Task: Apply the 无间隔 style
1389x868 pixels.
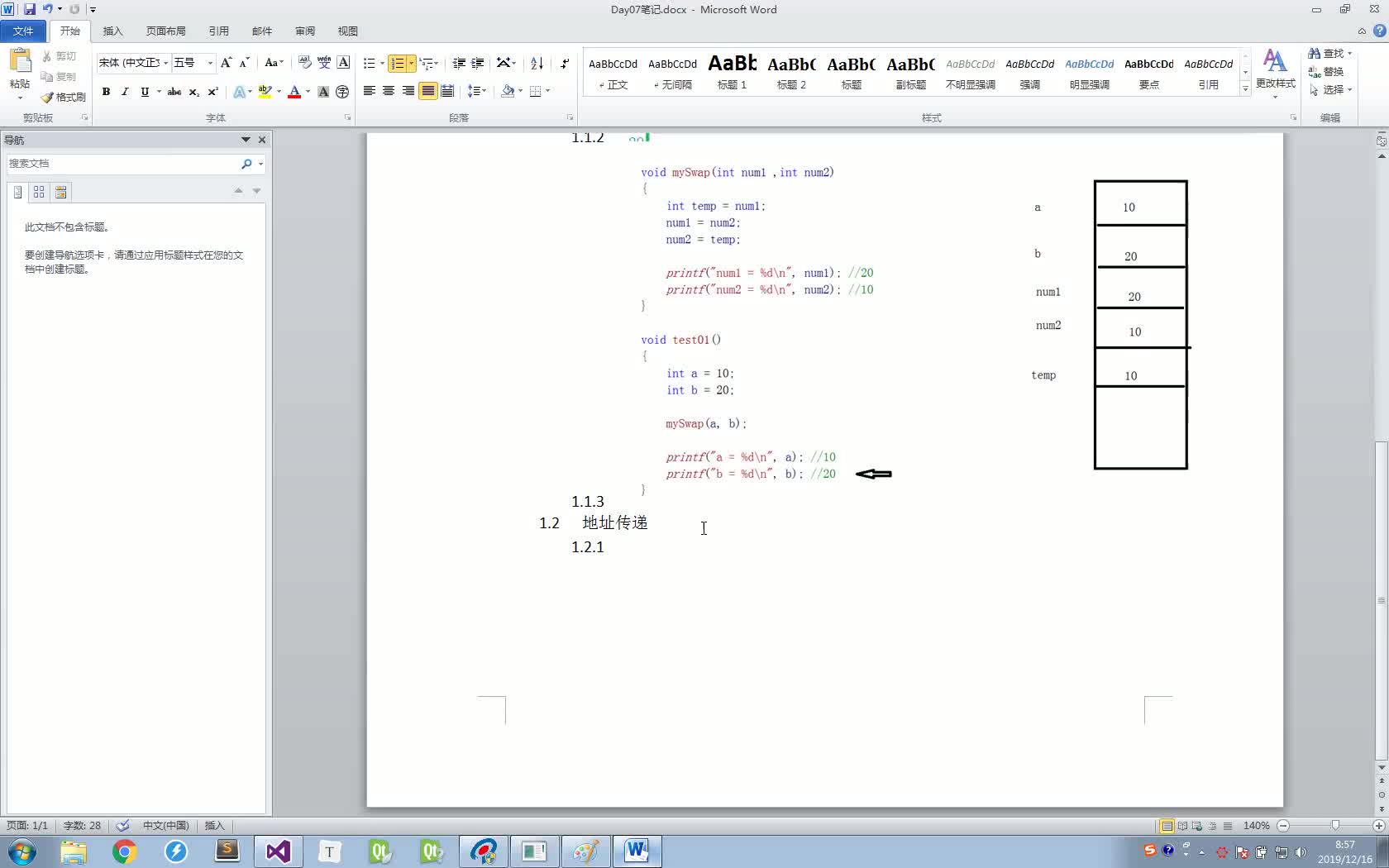Action: point(672,71)
